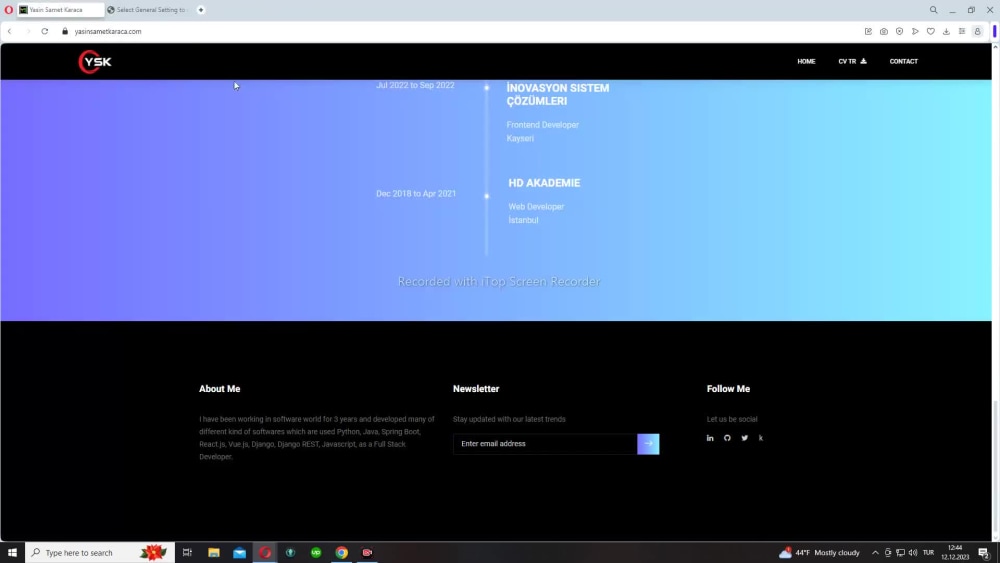Screen dimensions: 1000x563
Task: Open Opera tab search magnifier icon
Action: (933, 10)
